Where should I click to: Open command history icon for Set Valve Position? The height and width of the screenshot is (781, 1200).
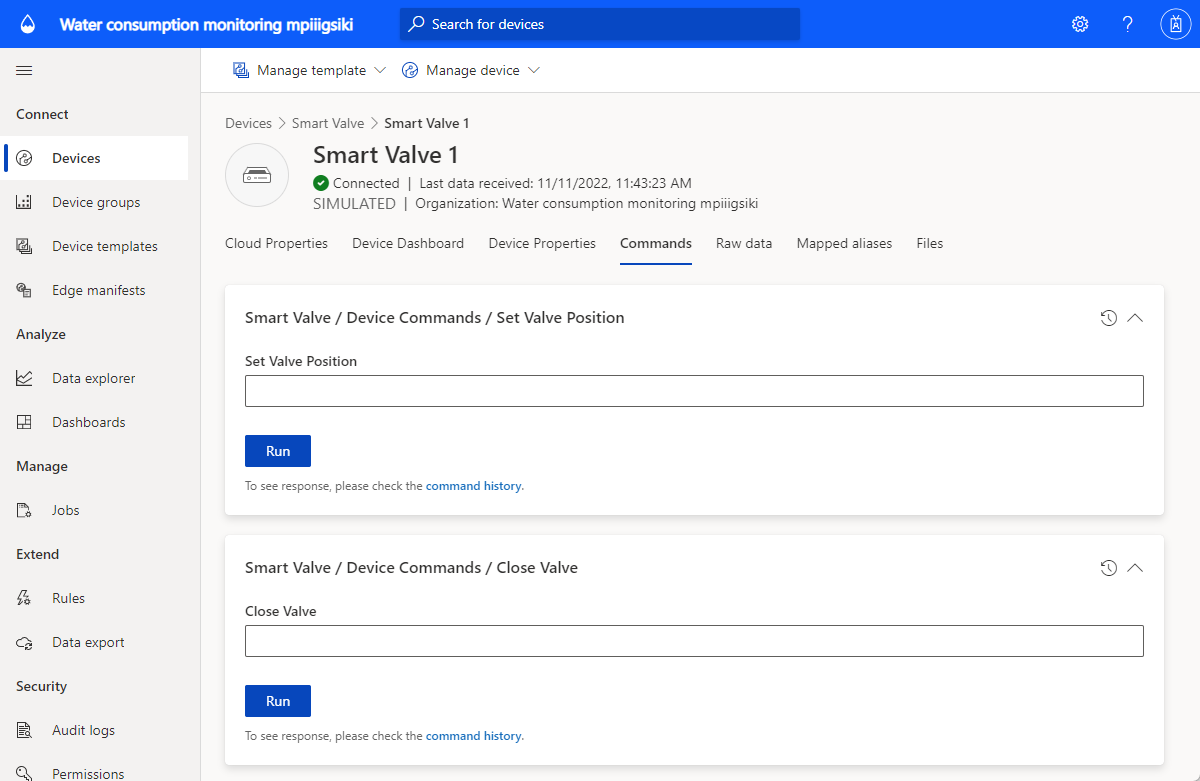point(1108,318)
